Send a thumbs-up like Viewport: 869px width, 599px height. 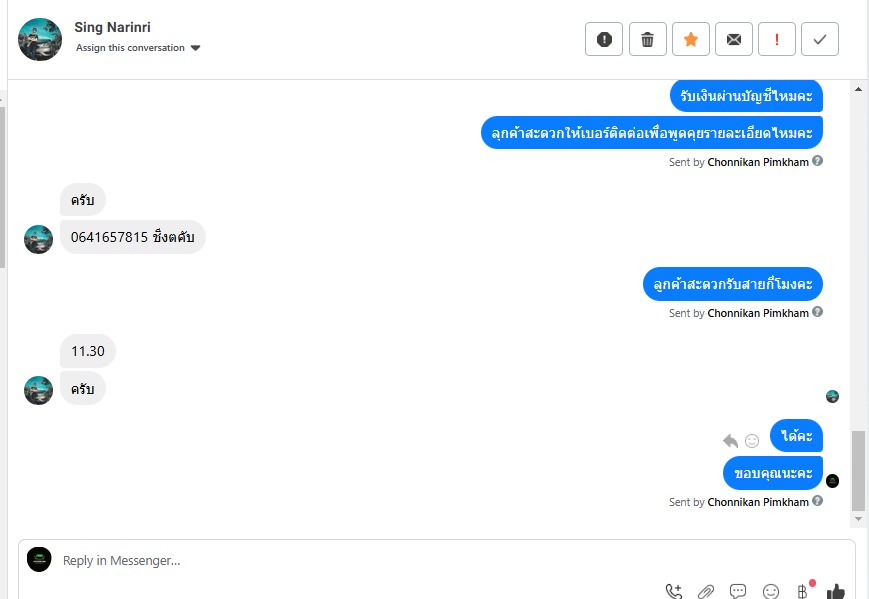(835, 592)
